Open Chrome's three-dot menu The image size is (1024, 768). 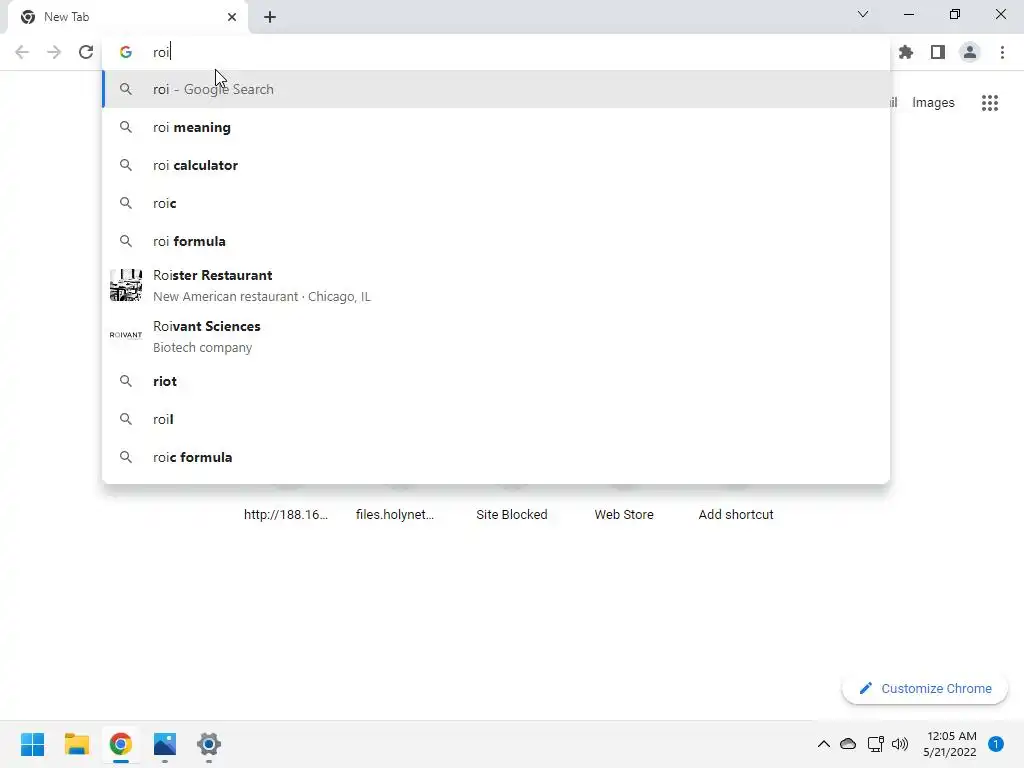click(x=1002, y=52)
